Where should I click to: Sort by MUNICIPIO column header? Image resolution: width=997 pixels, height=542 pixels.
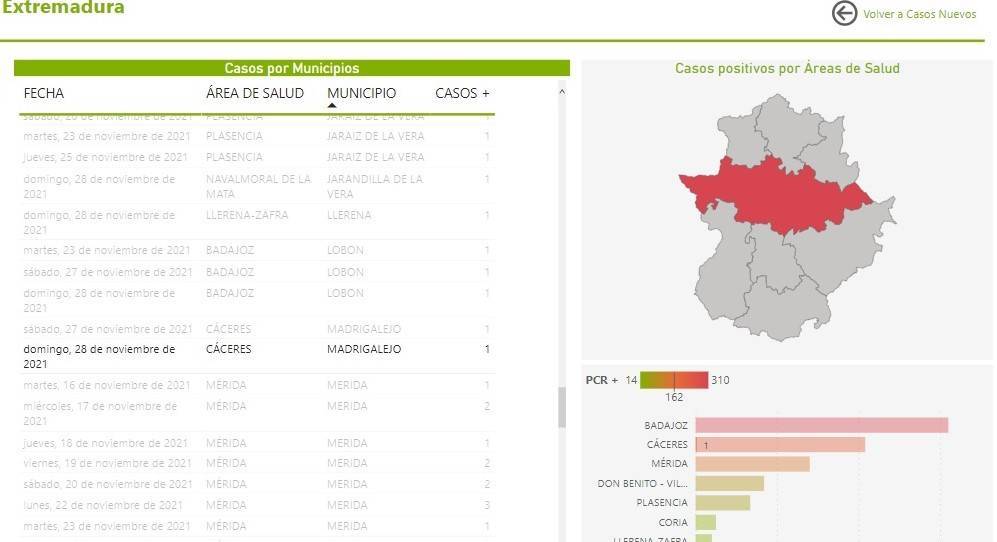362,93
